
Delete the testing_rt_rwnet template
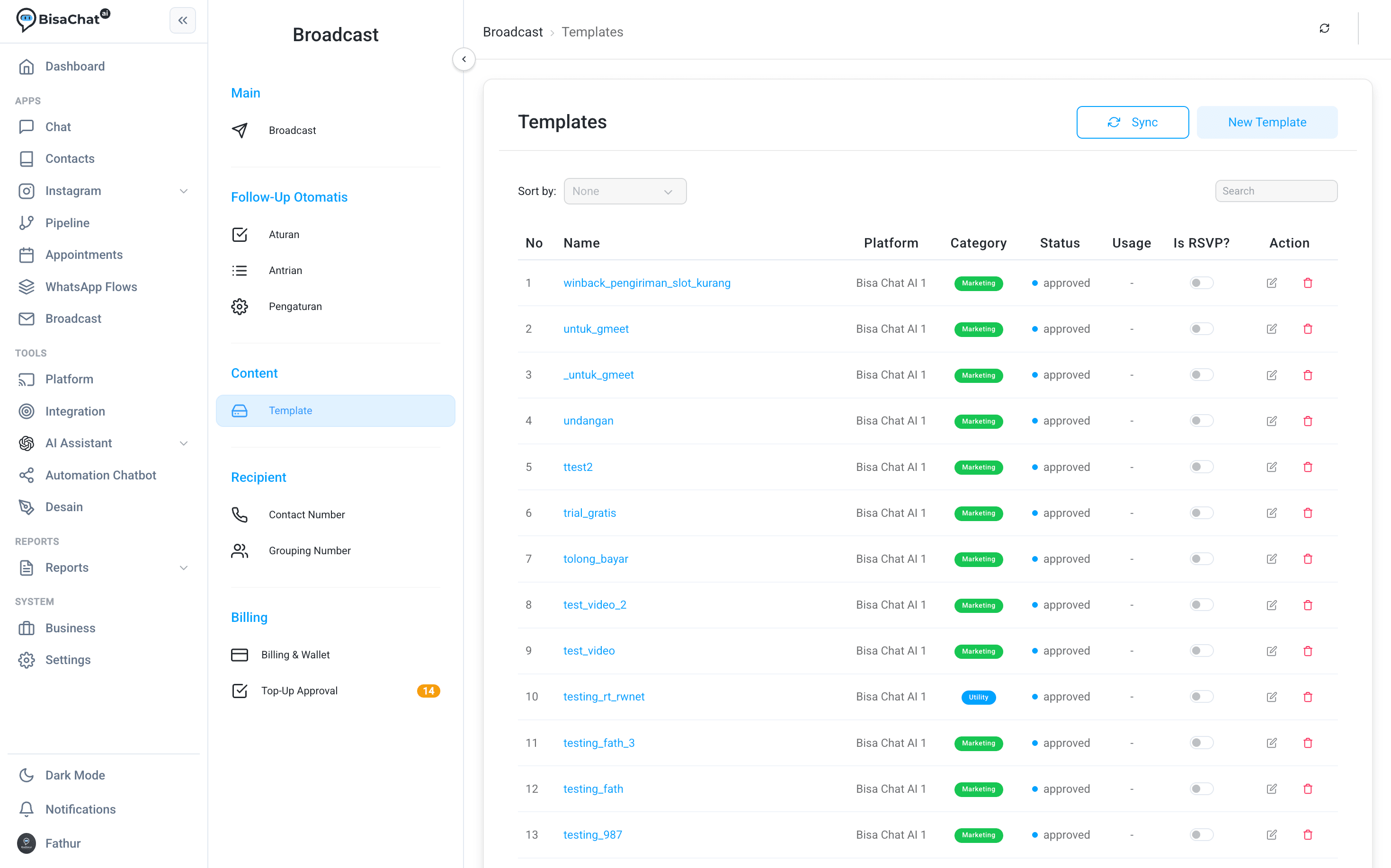[1308, 696]
